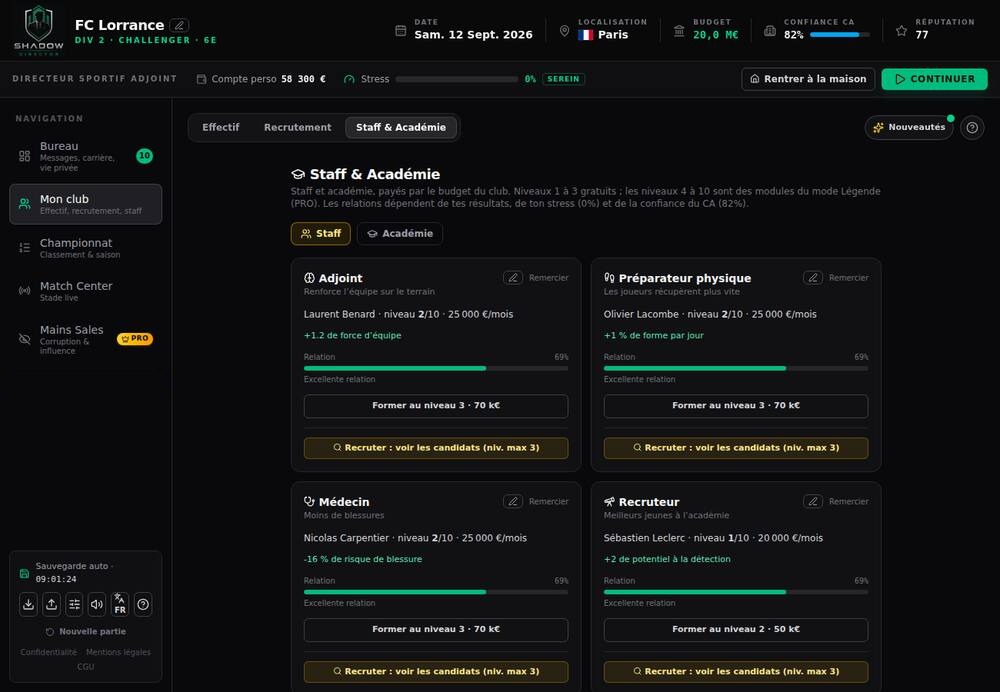Click the Confiance CA progress bar
This screenshot has width=1000, height=692.
839,34
